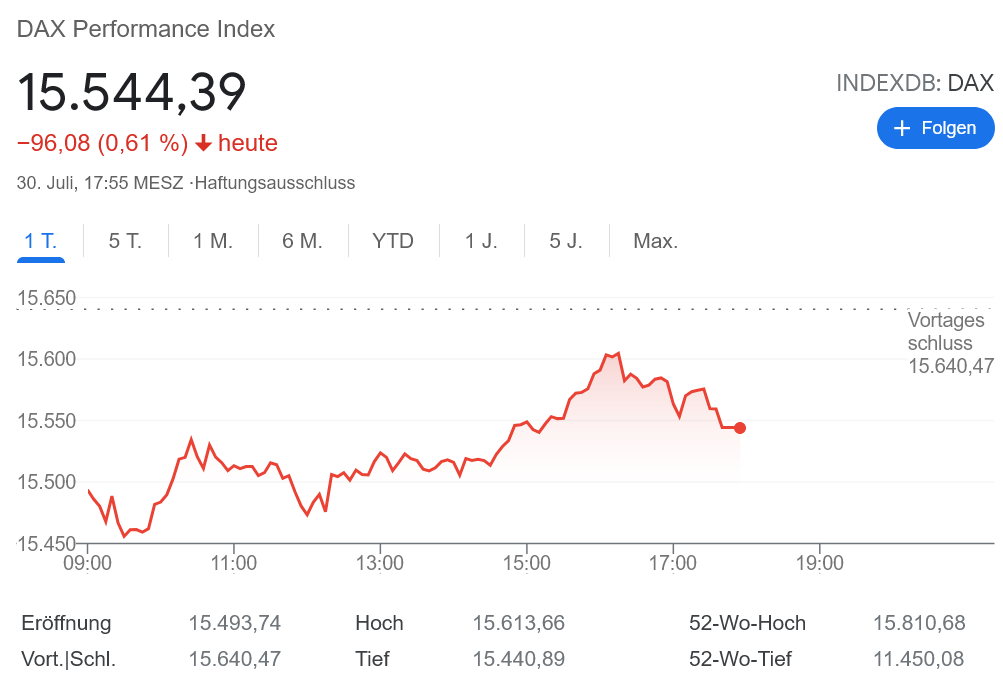Click the Eröffnung value 15.493,74
The height and width of the screenshot is (699, 1003).
tap(235, 623)
